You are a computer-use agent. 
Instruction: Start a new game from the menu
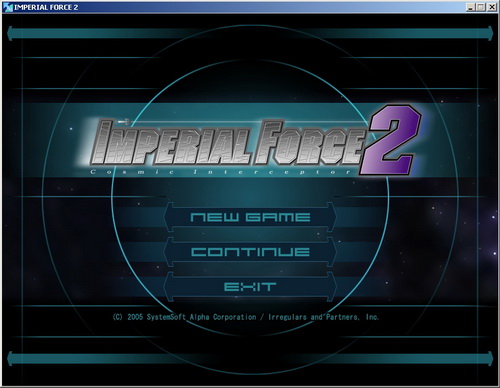(x=250, y=217)
